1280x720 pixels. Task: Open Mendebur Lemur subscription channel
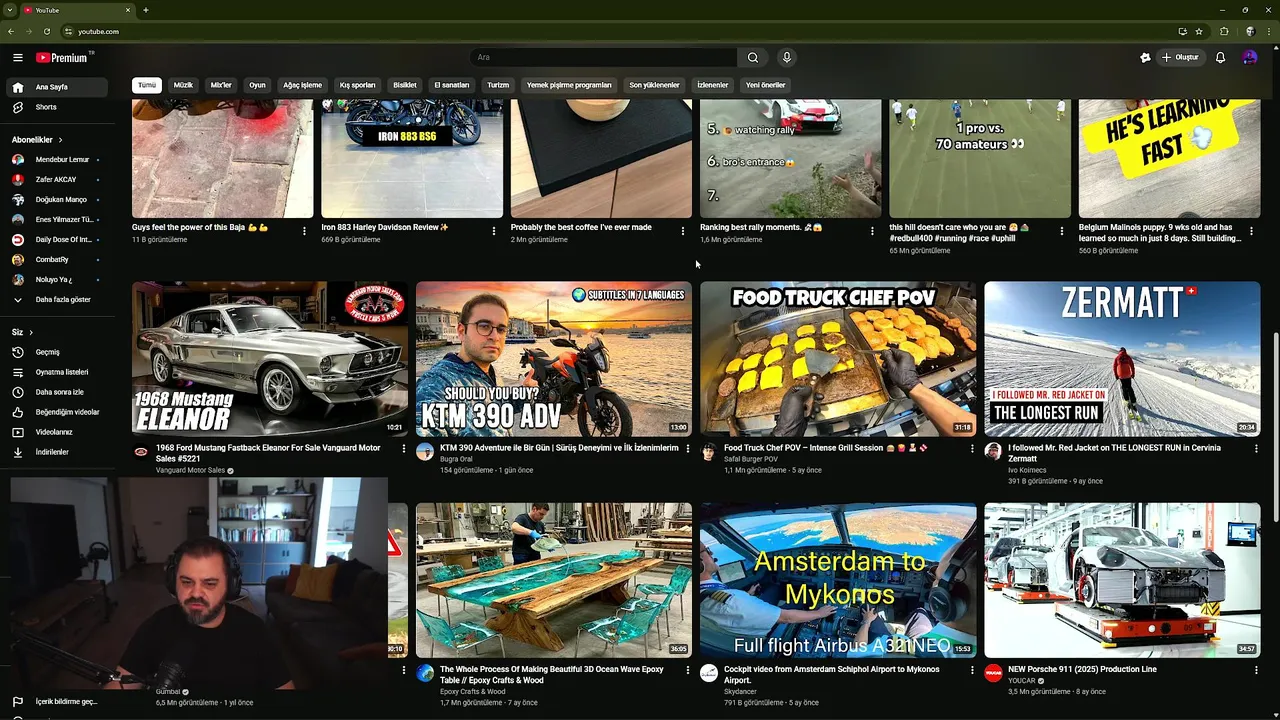click(56, 160)
